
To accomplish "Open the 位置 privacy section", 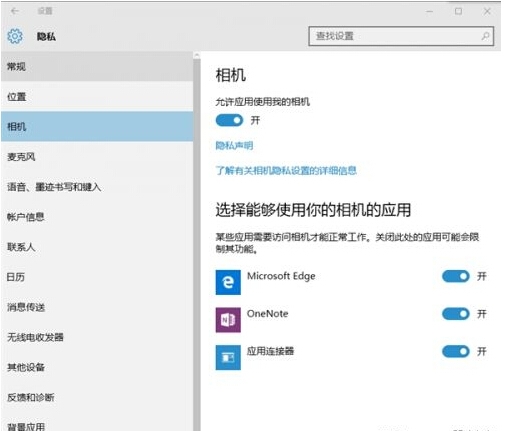I will pyautogui.click(x=97, y=96).
